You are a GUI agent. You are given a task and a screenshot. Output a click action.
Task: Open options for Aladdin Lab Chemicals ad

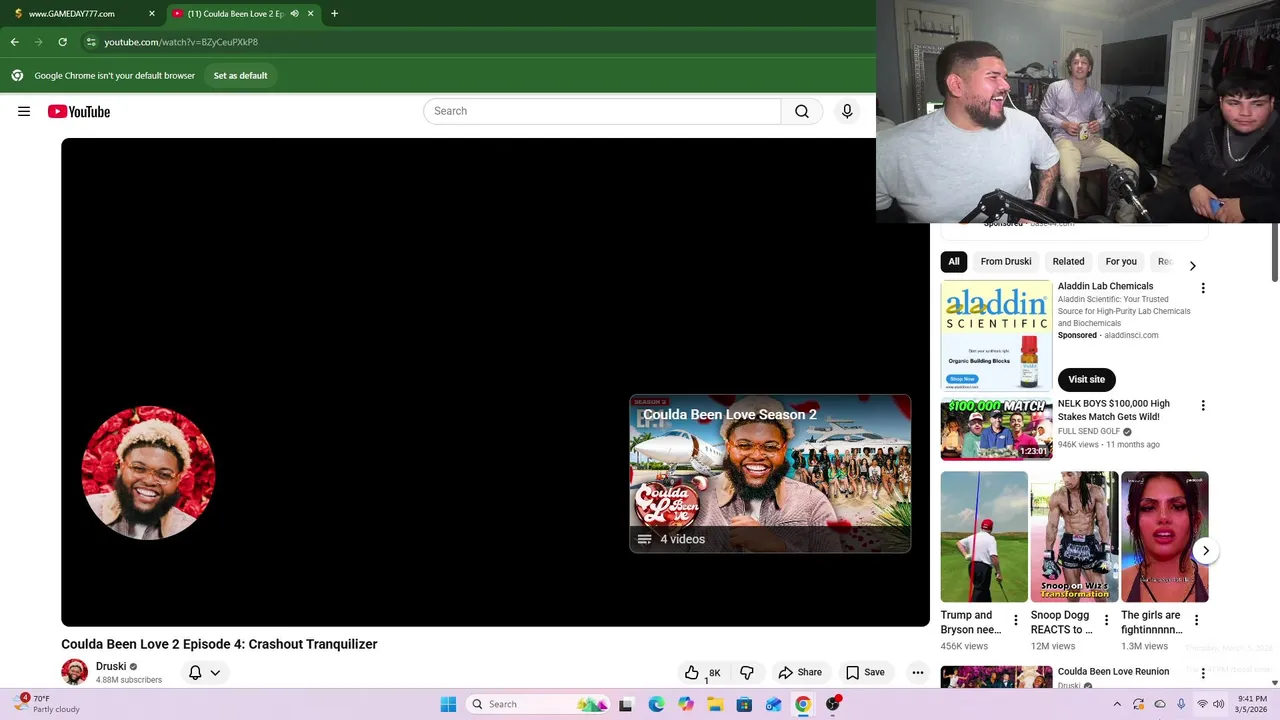(x=1203, y=288)
